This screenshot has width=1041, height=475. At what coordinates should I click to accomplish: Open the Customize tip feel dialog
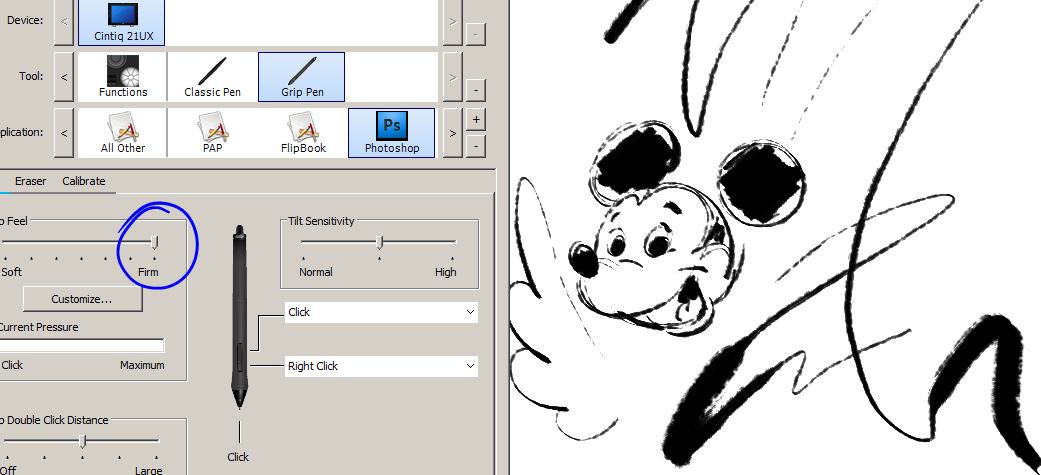click(x=82, y=299)
